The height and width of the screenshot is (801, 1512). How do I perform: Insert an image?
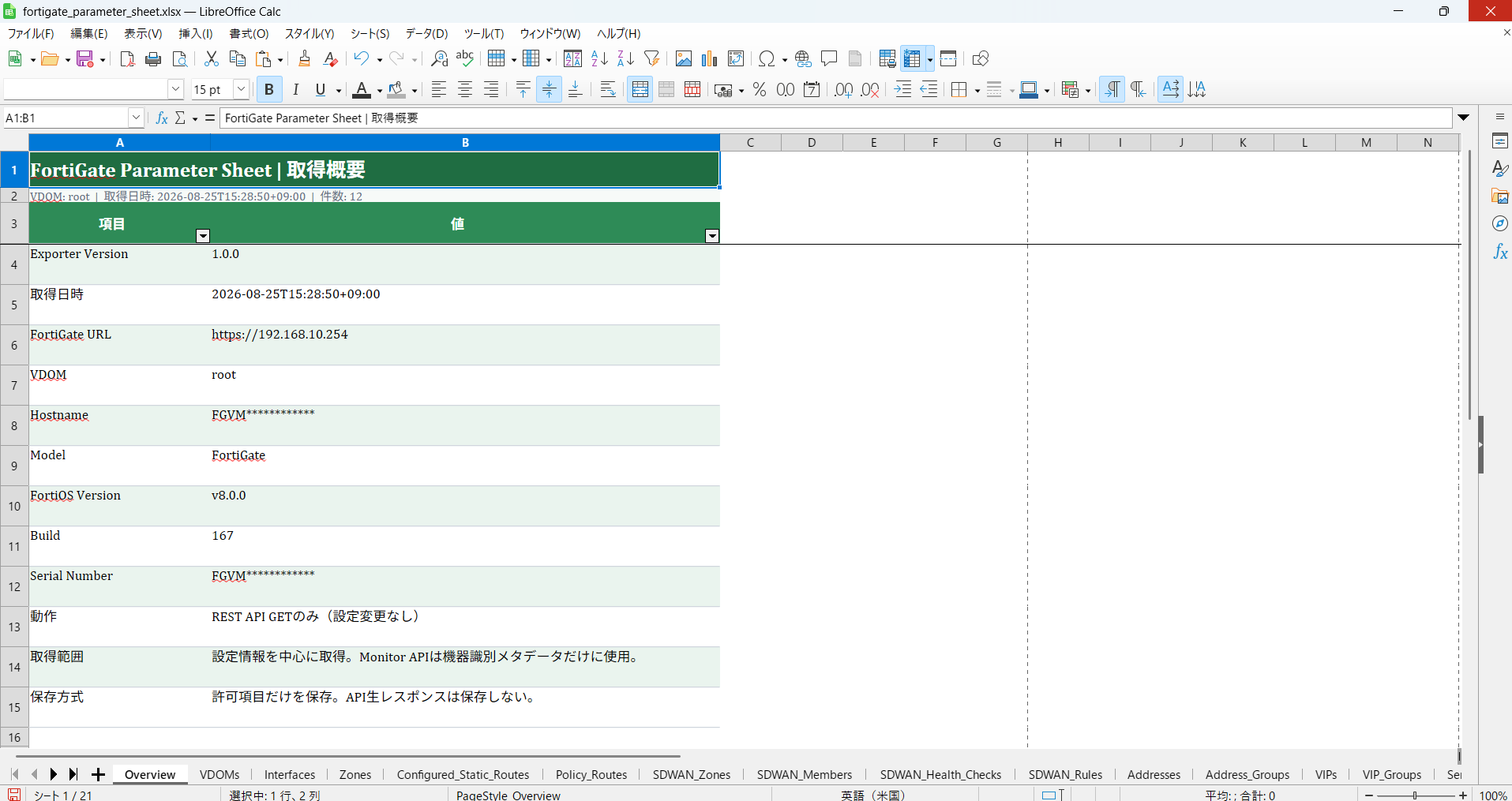tap(684, 59)
